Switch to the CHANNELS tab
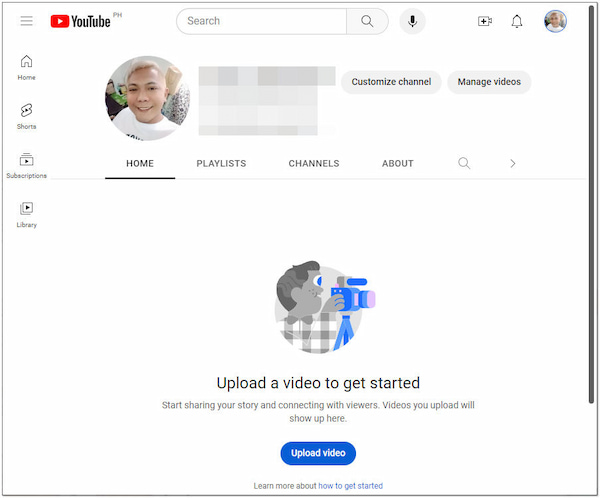Screen dimensions: 600x498 [x=314, y=163]
